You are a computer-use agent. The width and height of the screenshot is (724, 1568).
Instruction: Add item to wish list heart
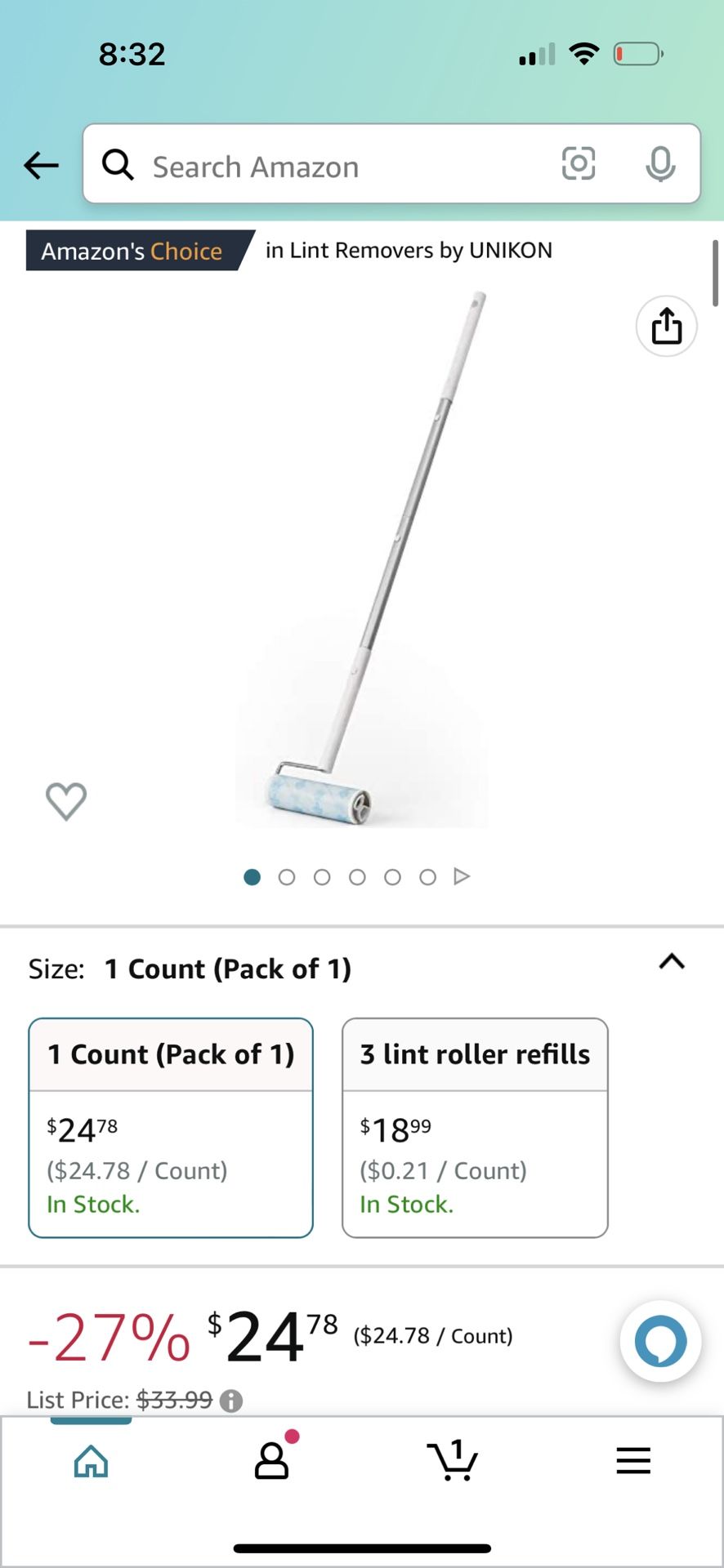[66, 800]
